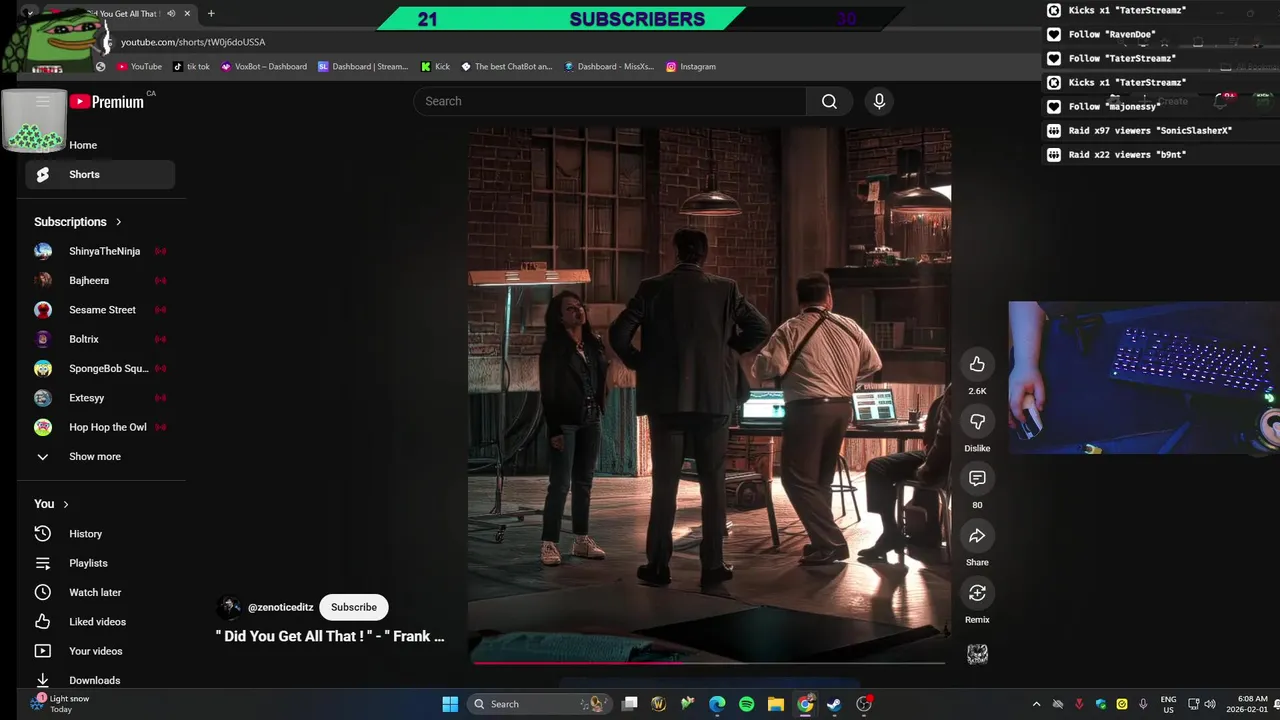
Task: Open the volume speaker tray icon
Action: coord(1210,704)
